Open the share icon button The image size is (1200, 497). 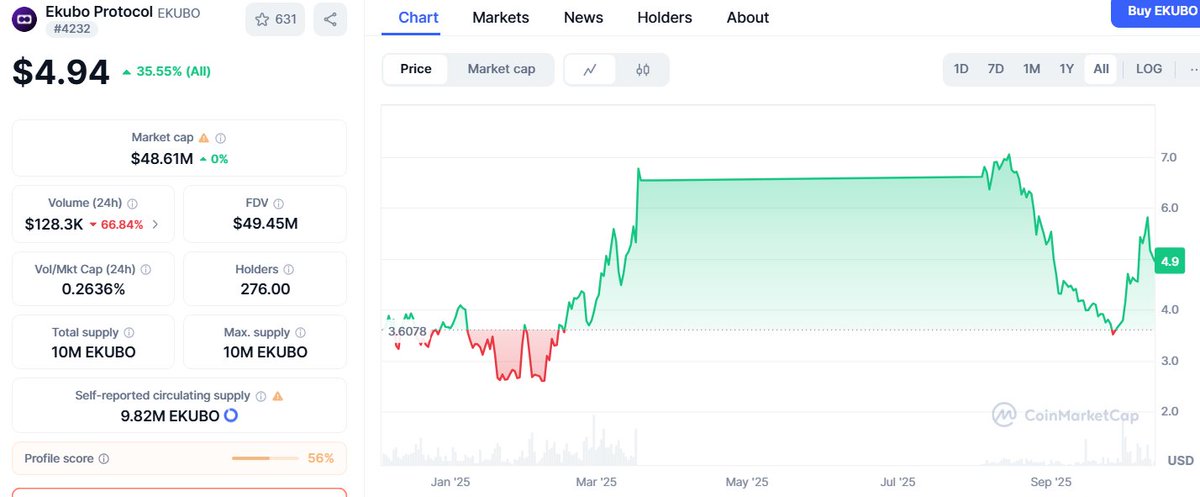[x=330, y=19]
